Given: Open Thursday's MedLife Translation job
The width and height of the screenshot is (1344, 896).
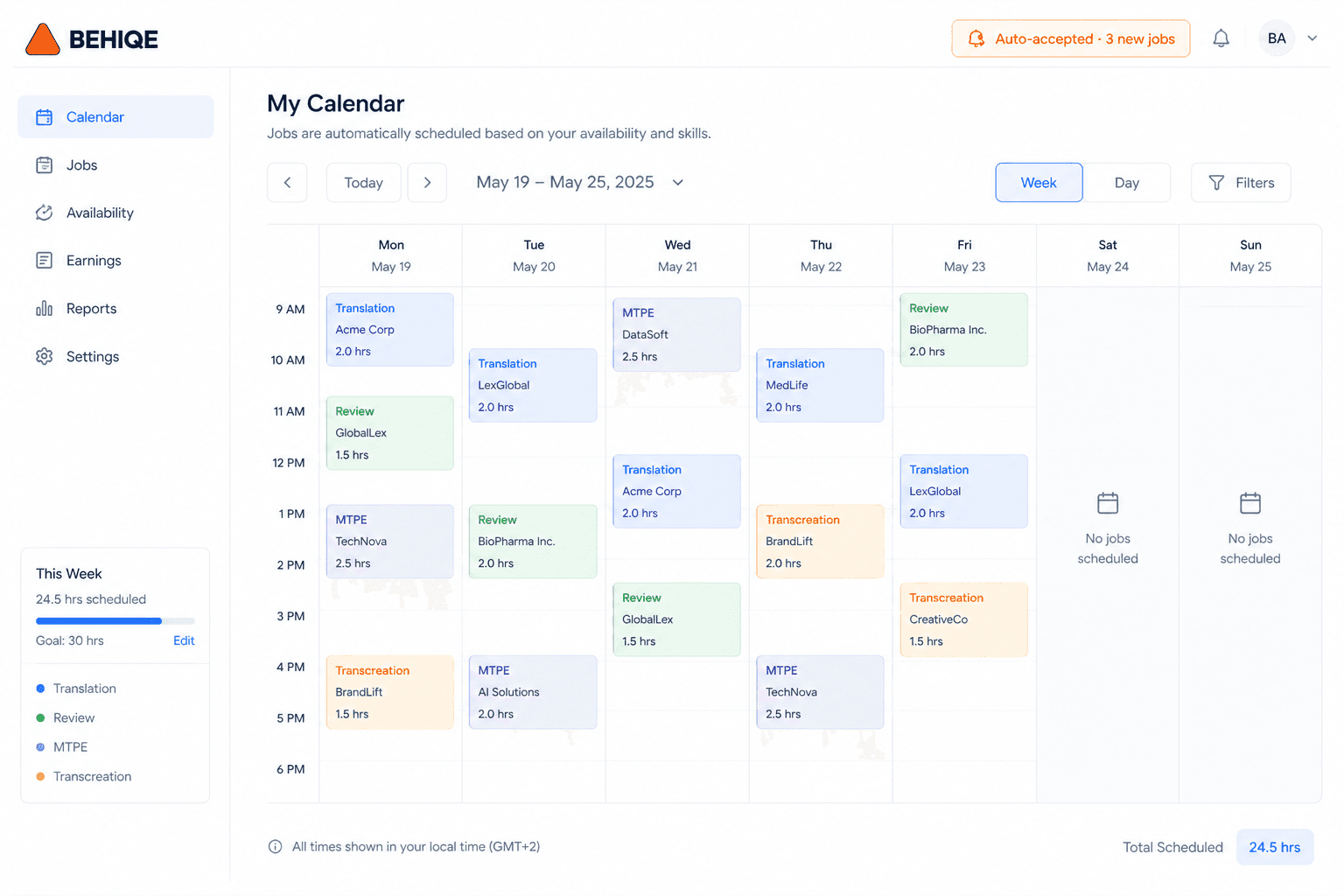Looking at the screenshot, I should (x=820, y=385).
